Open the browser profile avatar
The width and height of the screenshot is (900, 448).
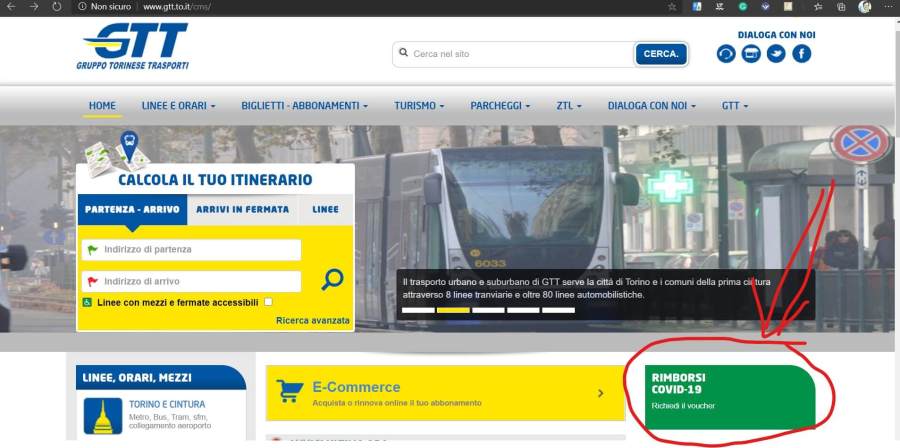[x=864, y=7]
